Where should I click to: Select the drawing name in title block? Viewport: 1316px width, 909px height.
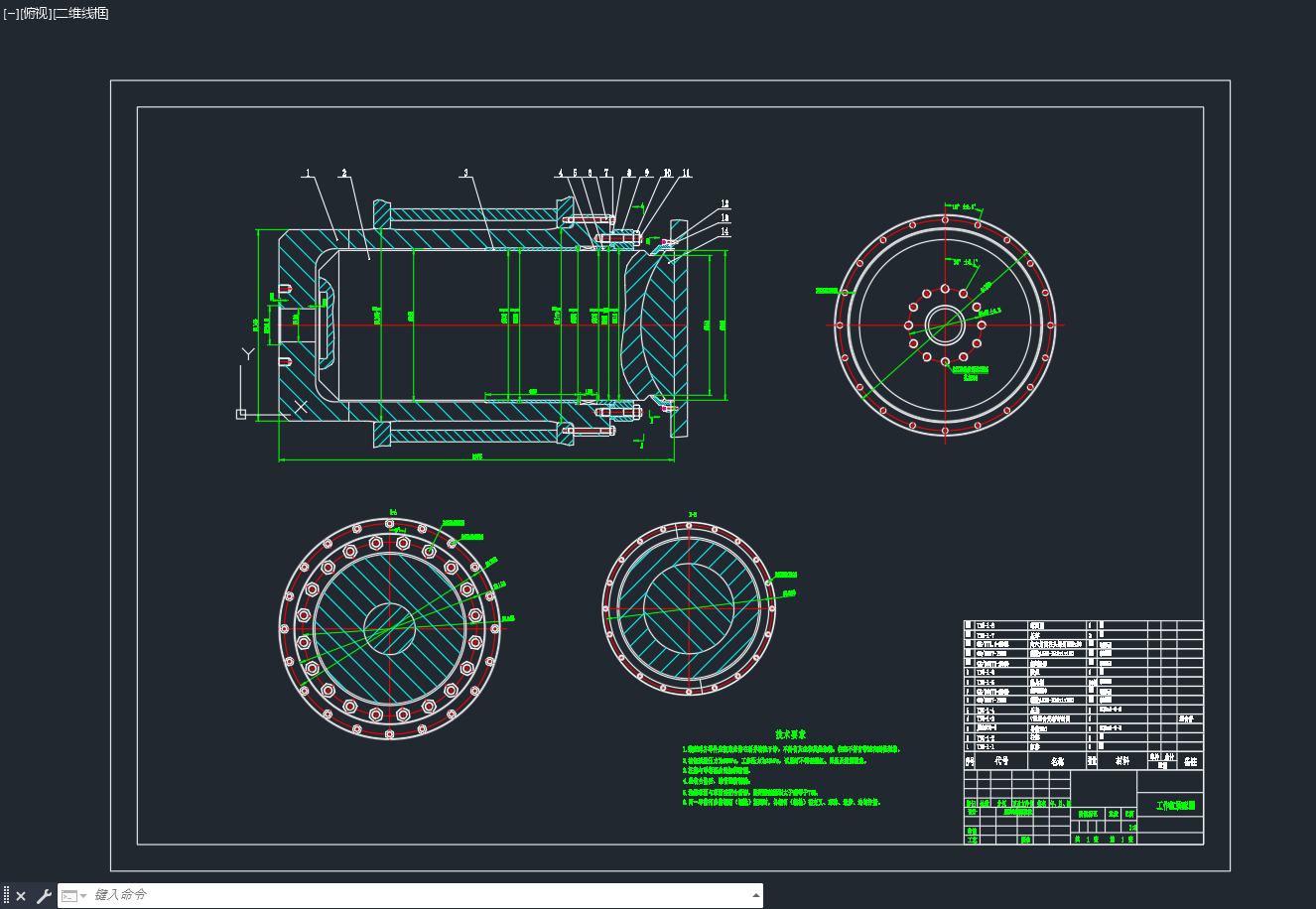tap(1175, 806)
